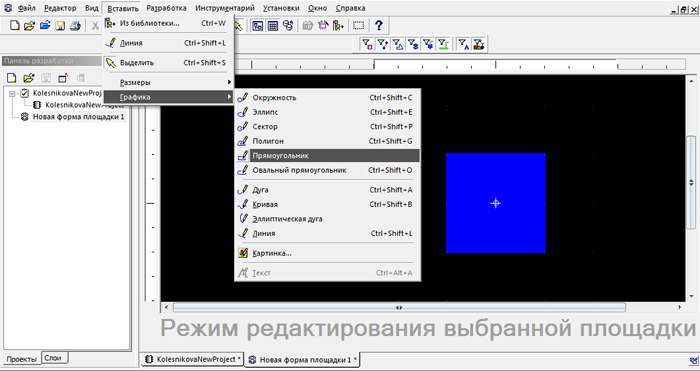Click the filter text icon with letter A
The width and height of the screenshot is (700, 371).
click(x=464, y=44)
